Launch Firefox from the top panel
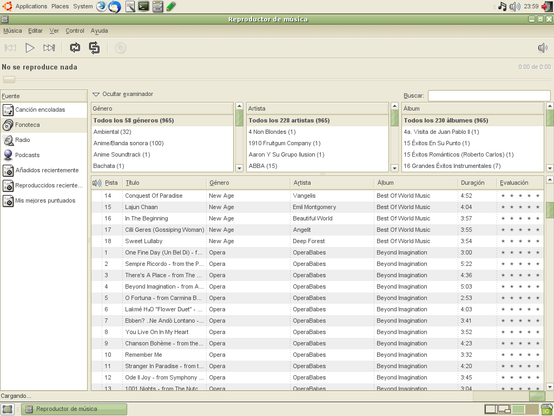 point(101,6)
